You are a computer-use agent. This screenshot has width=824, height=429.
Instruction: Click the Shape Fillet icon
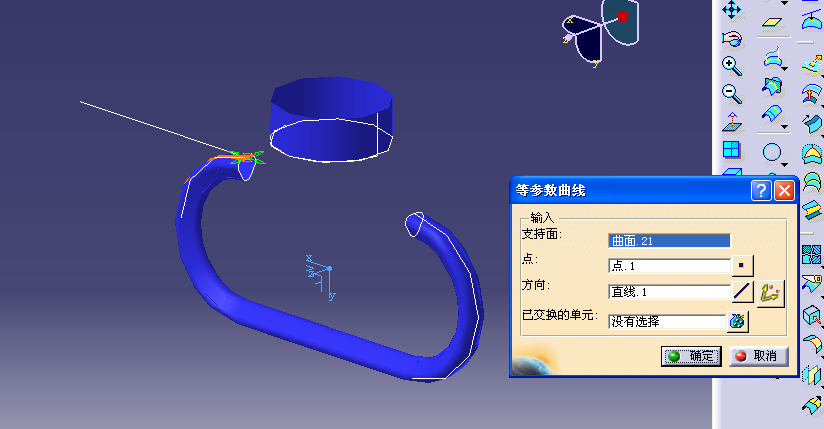coord(812,344)
